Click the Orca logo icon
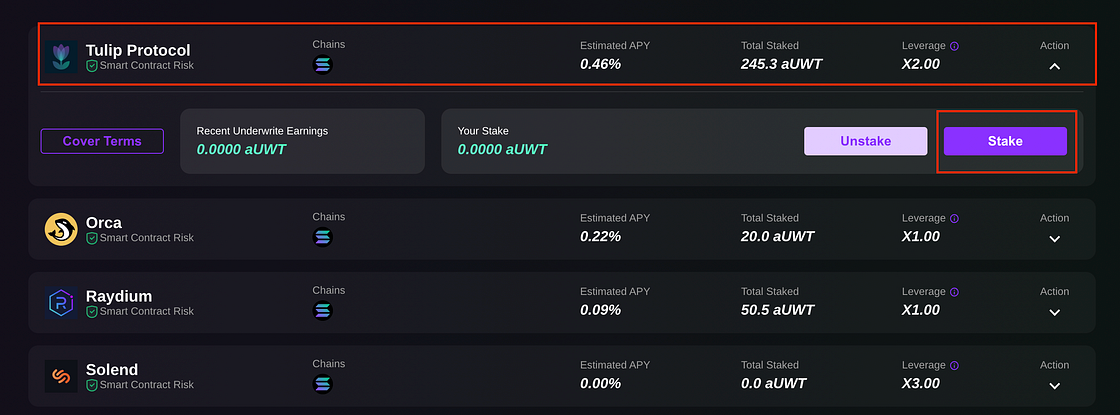 click(x=61, y=229)
